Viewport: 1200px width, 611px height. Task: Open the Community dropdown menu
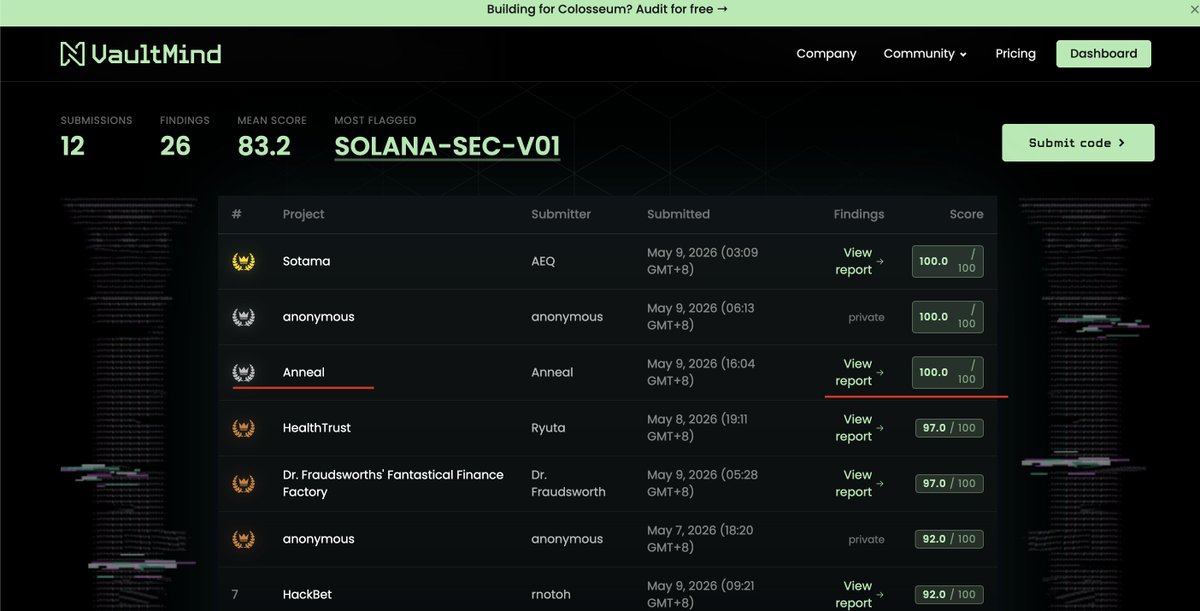coord(925,54)
